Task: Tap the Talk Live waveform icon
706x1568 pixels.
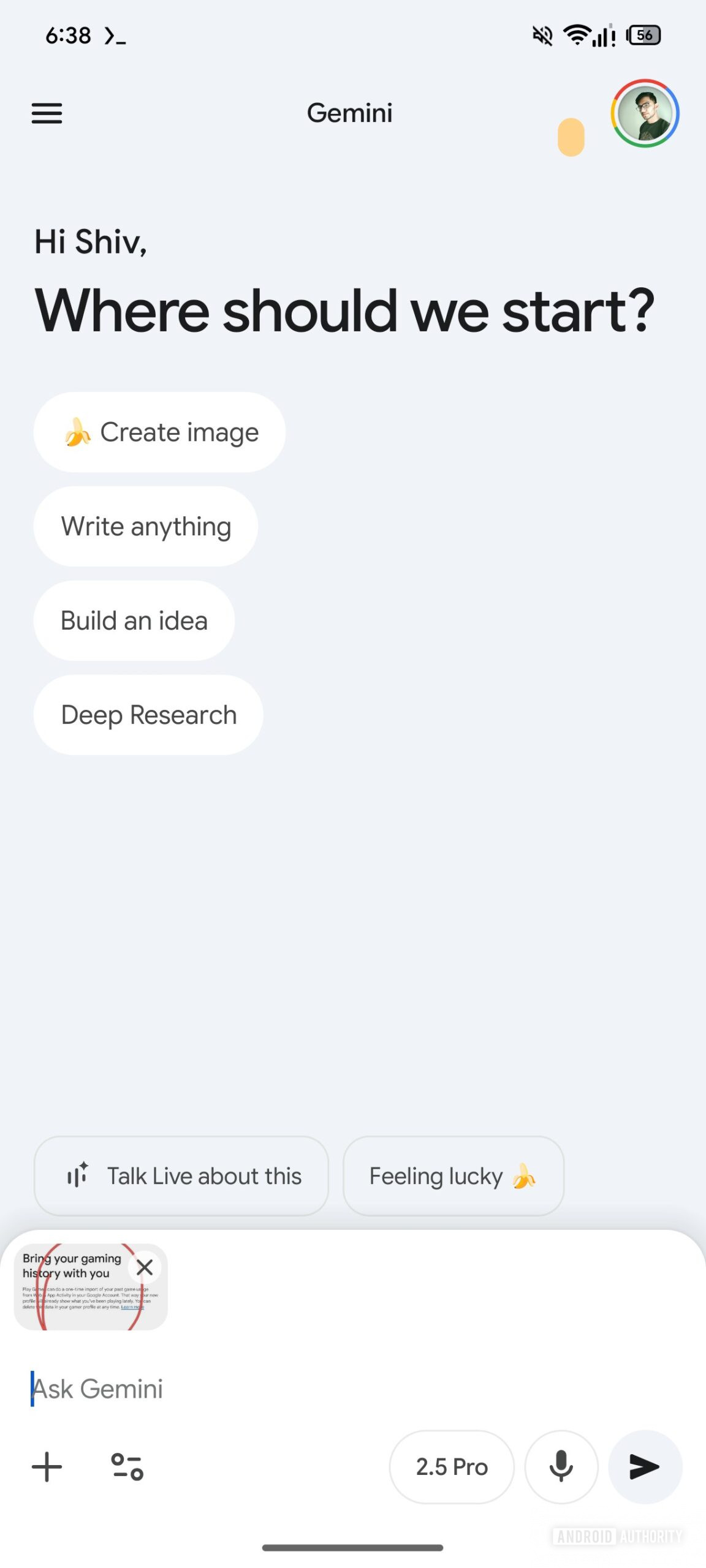Action: [x=78, y=1175]
